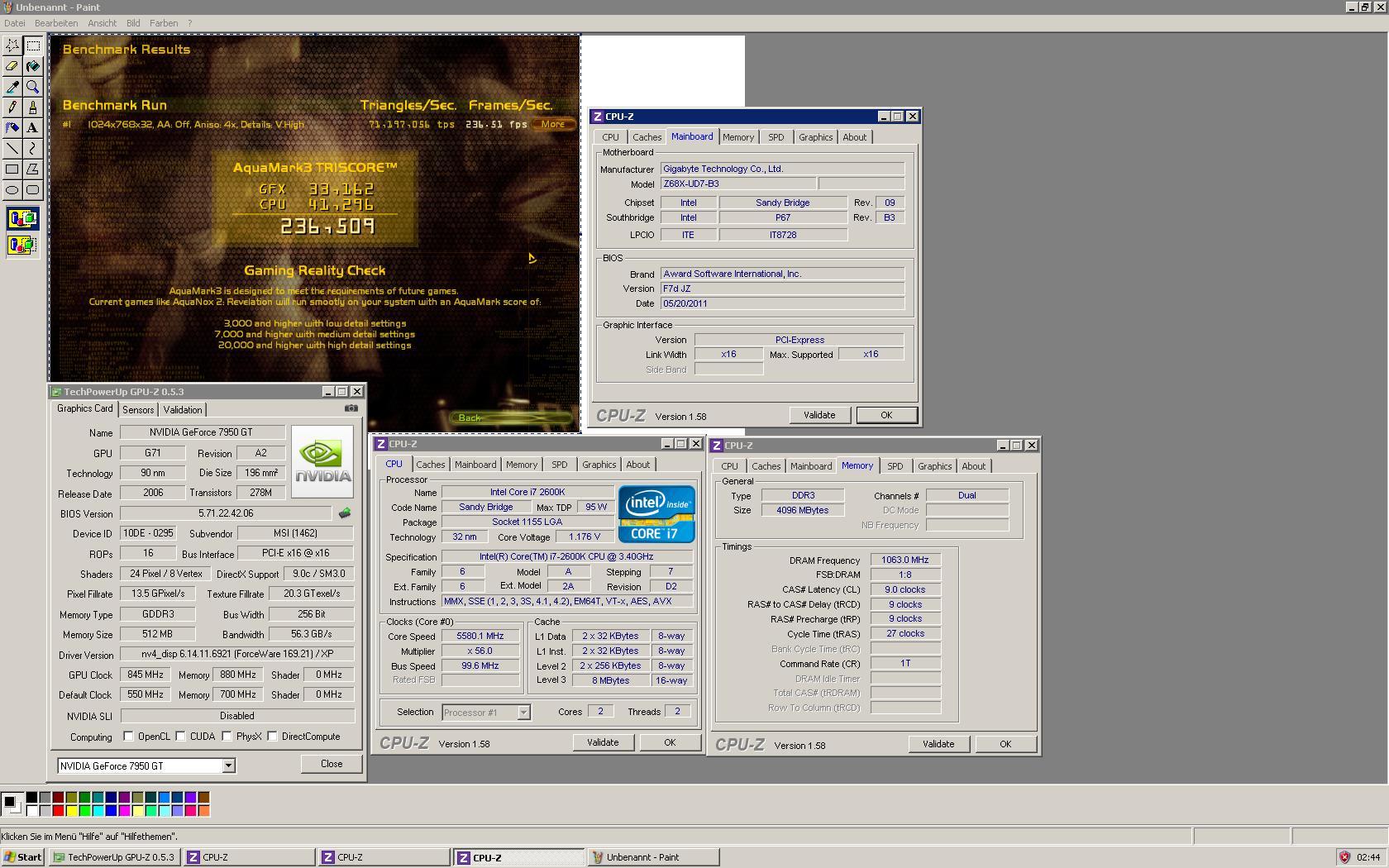Open the Bearbeiten menu in Paint
The image size is (1389, 868).
tap(56, 23)
